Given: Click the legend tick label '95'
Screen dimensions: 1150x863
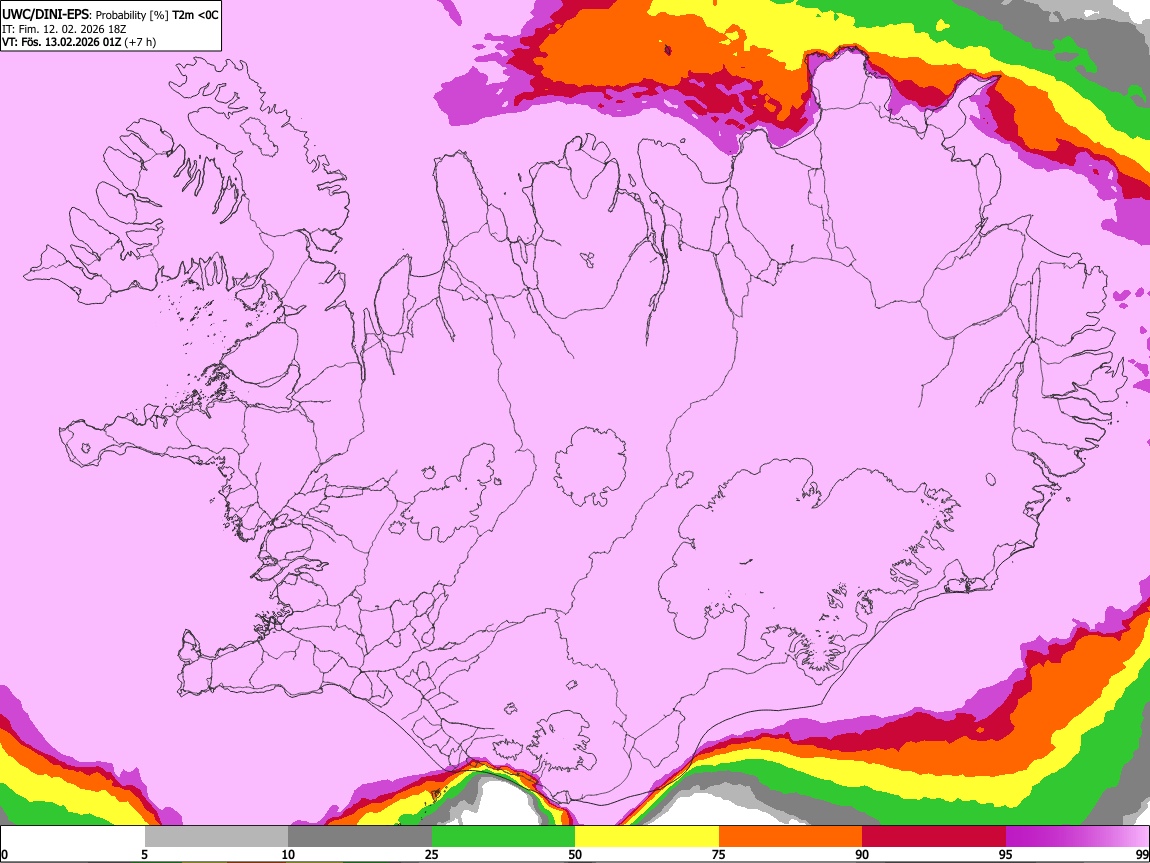Looking at the screenshot, I should [1005, 855].
